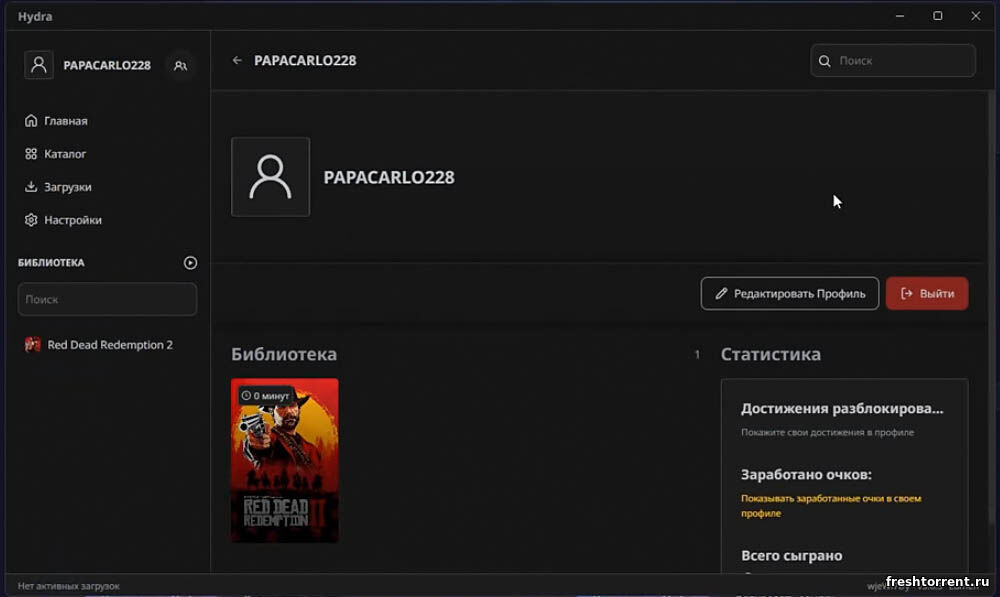The height and width of the screenshot is (597, 1000).
Task: Click the library search field in the sidebar
Action: pyautogui.click(x=107, y=299)
